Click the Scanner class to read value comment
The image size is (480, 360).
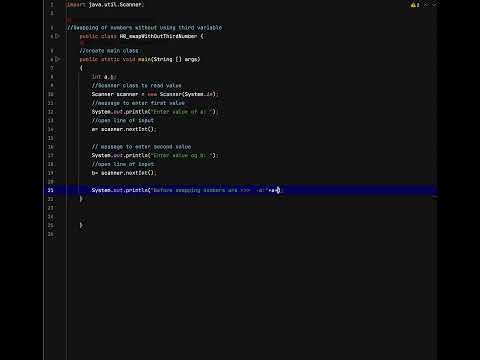[137, 86]
